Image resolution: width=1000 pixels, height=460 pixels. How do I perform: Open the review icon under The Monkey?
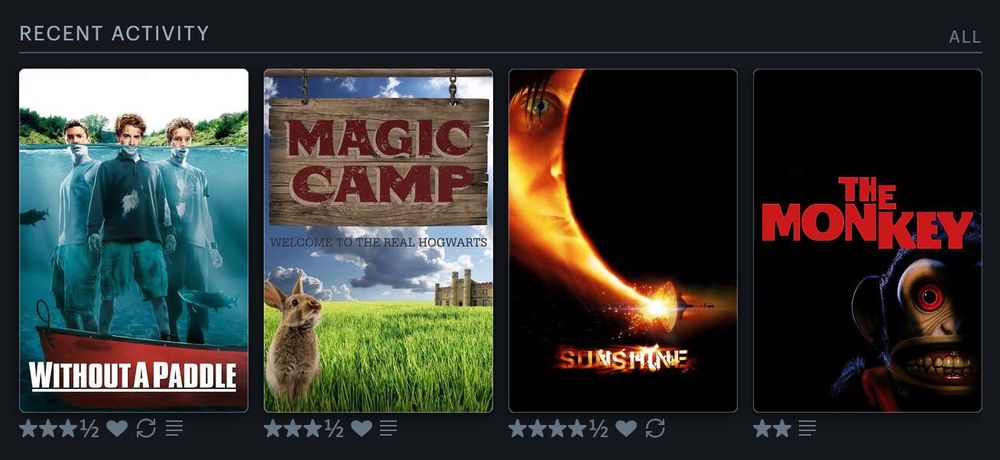(x=807, y=428)
